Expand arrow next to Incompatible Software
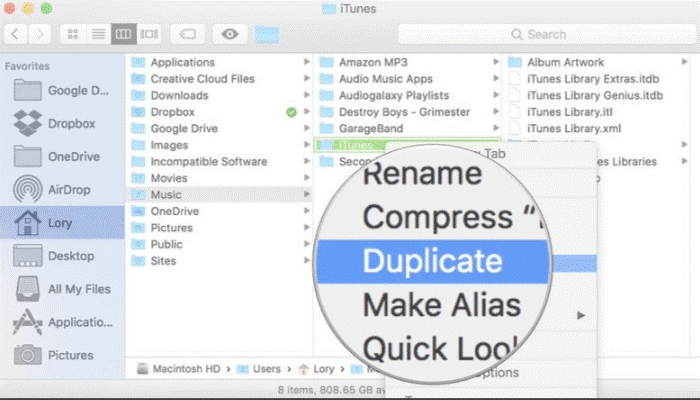The height and width of the screenshot is (400, 700). (x=307, y=161)
